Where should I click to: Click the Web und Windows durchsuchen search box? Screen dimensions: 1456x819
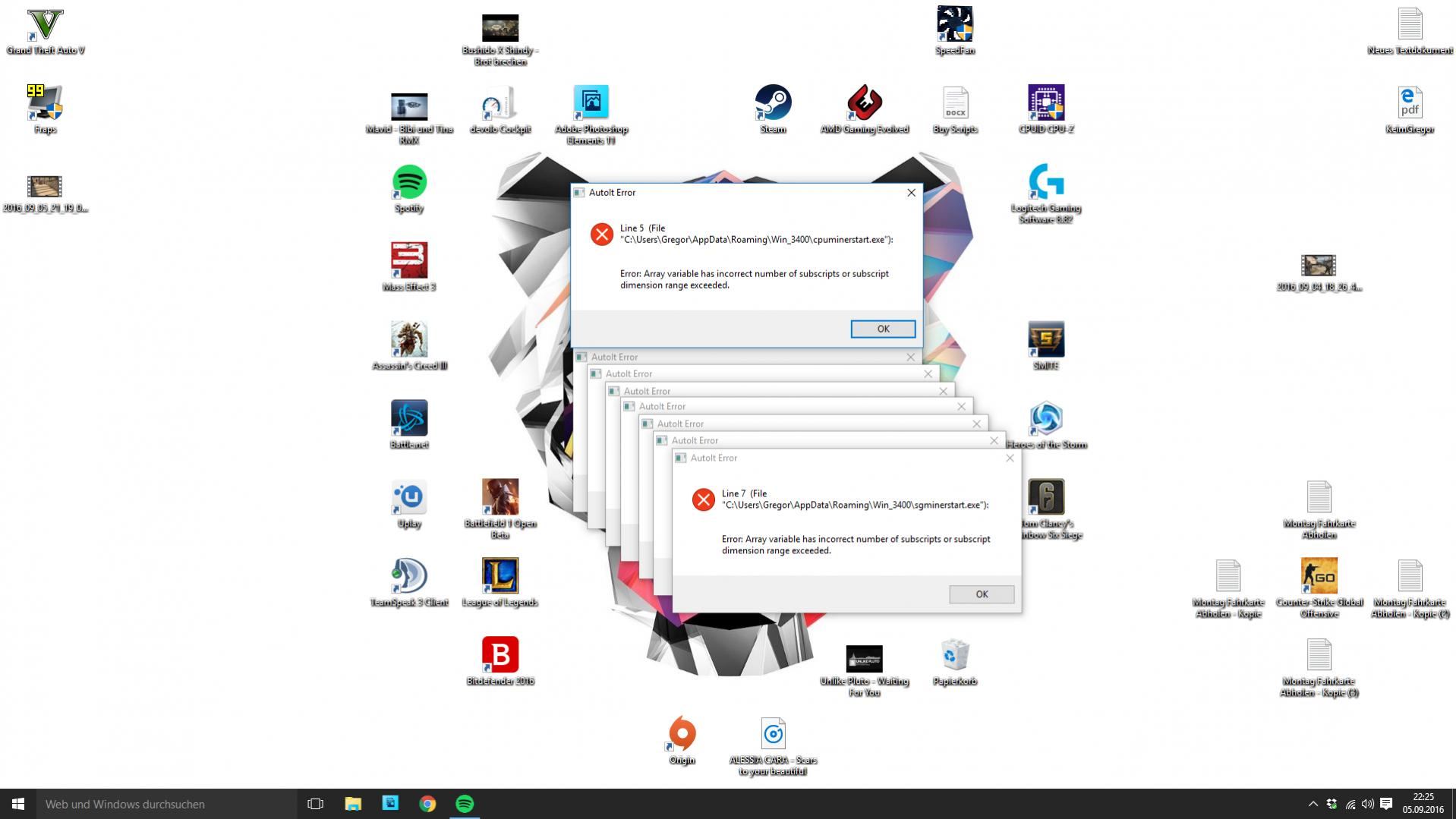click(166, 804)
